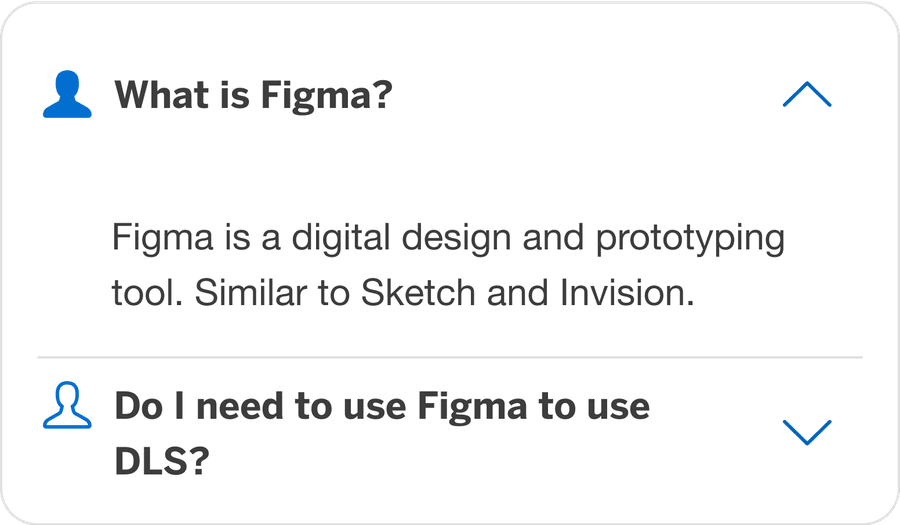Click the divider line between the two questions
Viewport: 900px width, 525px height.
click(450, 357)
